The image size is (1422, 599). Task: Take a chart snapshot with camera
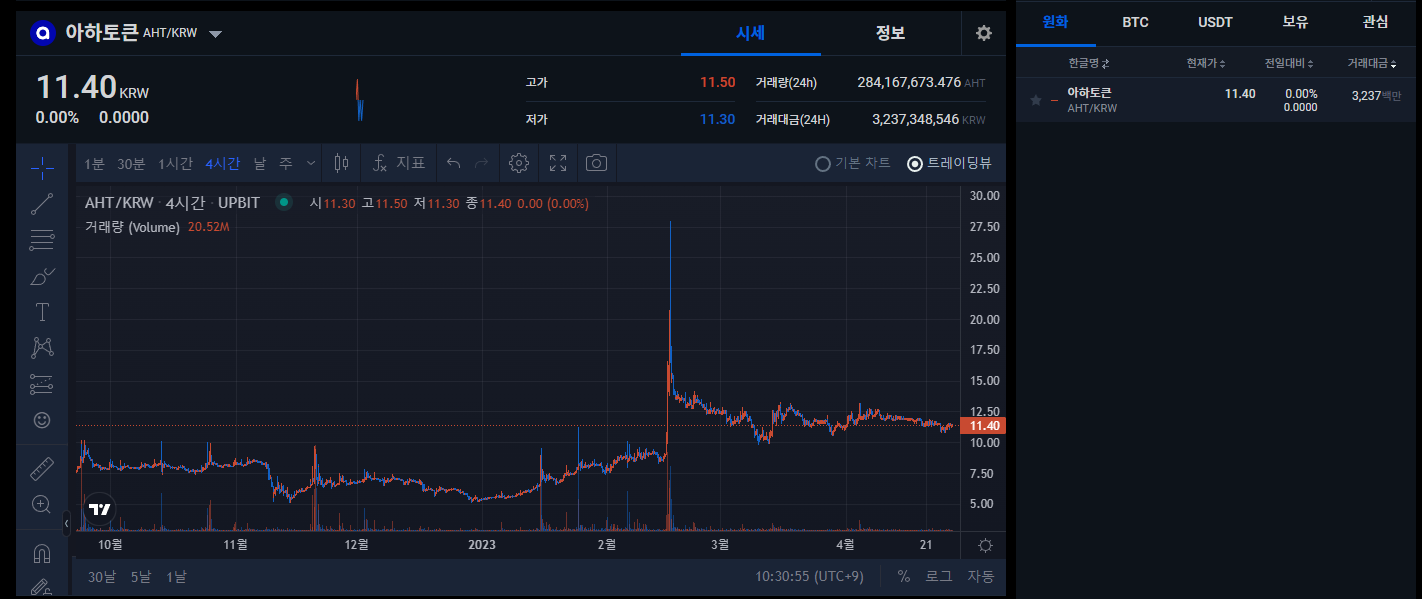[x=597, y=163]
